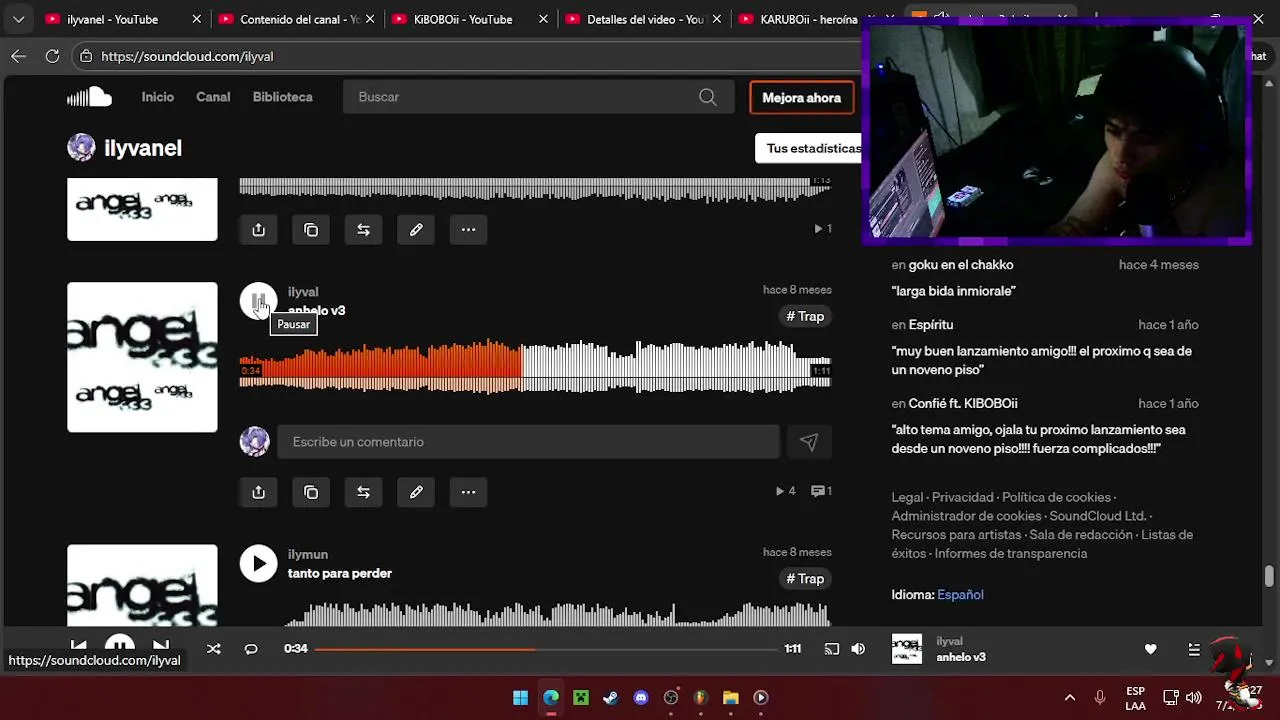Go back with the browser arrow
Image resolution: width=1280 pixels, height=720 pixels.
tap(18, 56)
